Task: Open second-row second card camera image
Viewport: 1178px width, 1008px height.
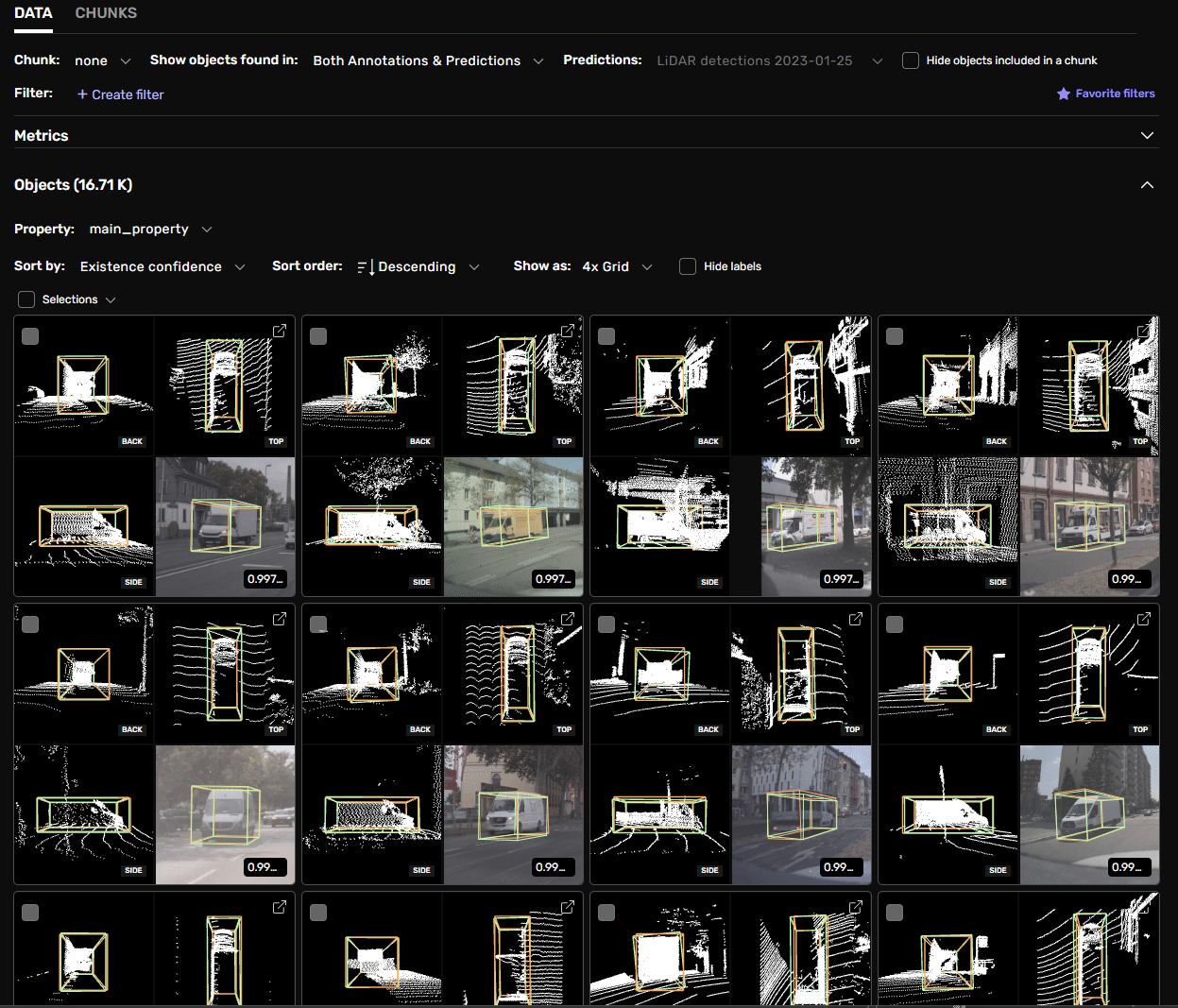Action: pos(513,814)
